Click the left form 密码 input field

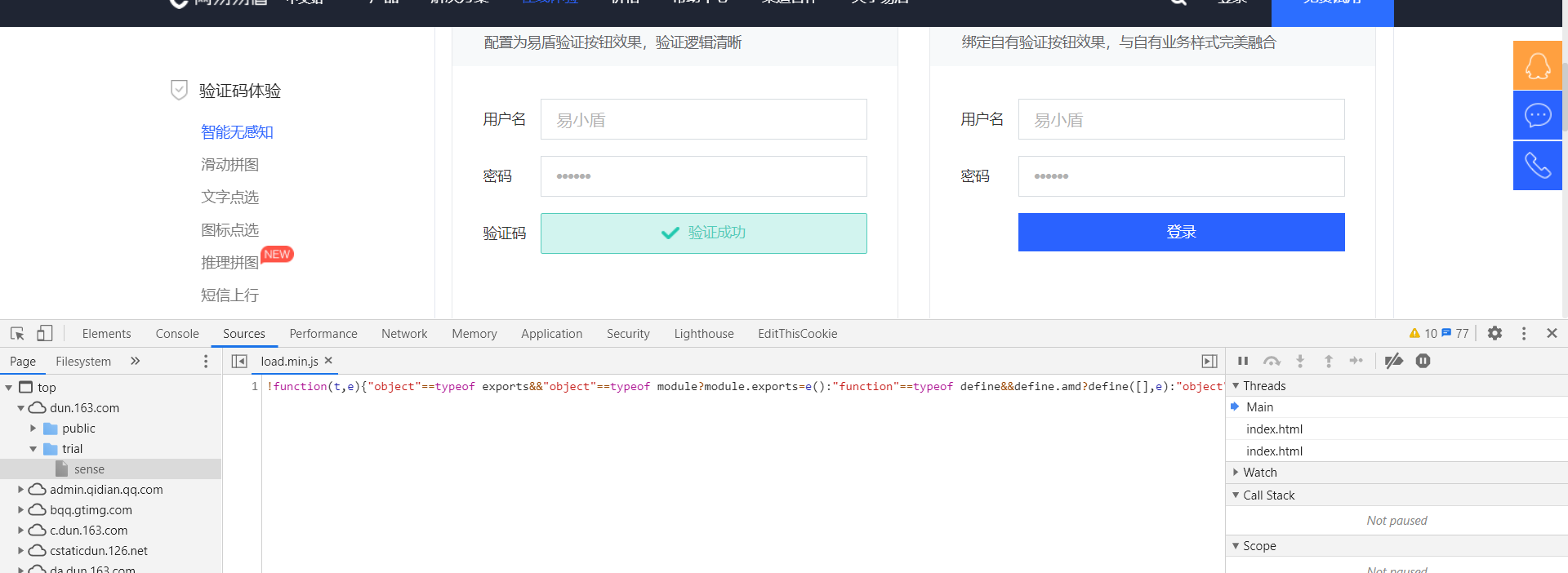(704, 176)
